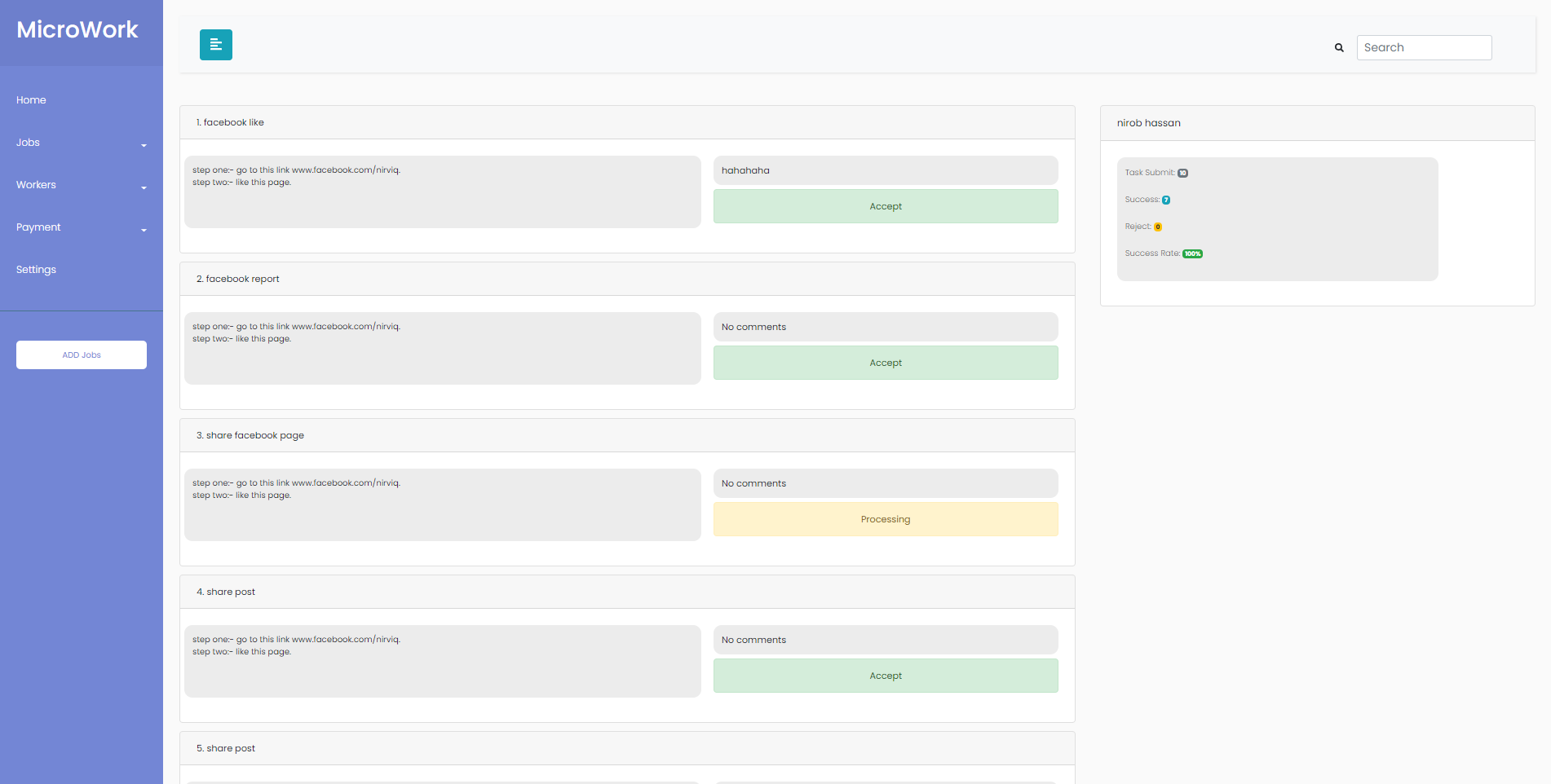Screen dimensions: 1551x784
Task: Click the instructions text in facebook report card
Action: pyautogui.click(x=296, y=333)
